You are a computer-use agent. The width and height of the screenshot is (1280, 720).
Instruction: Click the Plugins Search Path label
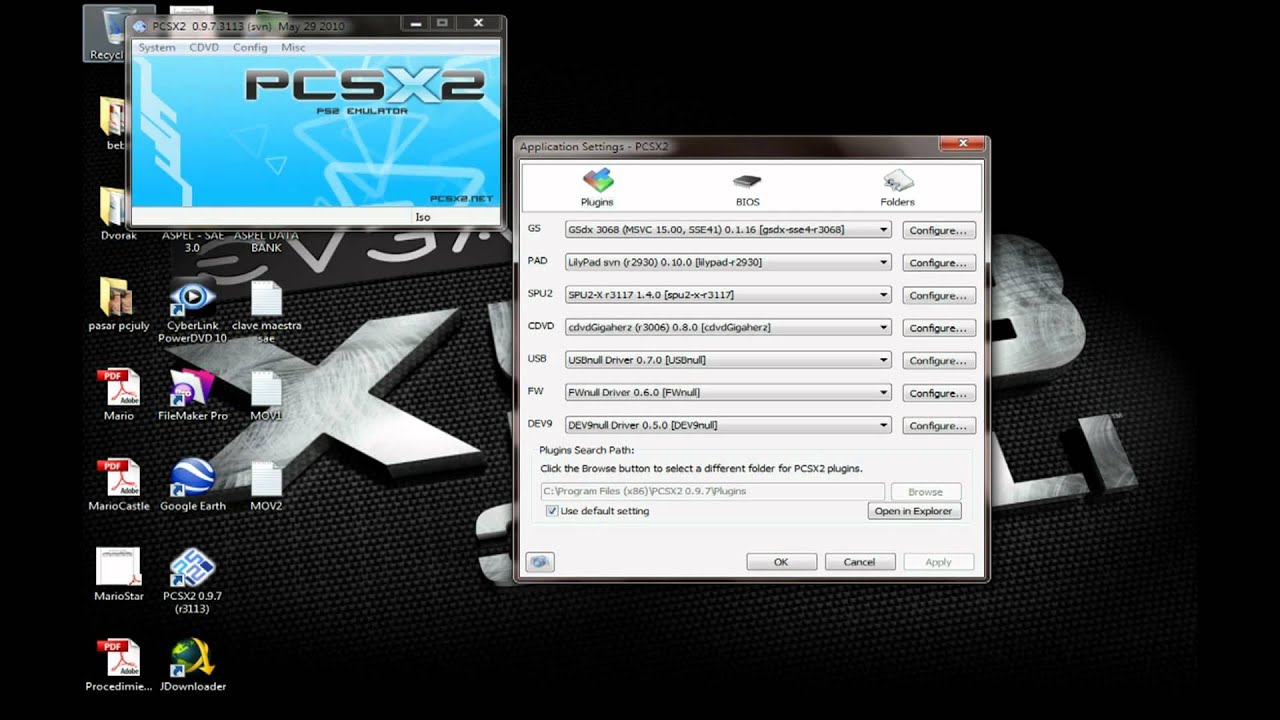[587, 450]
